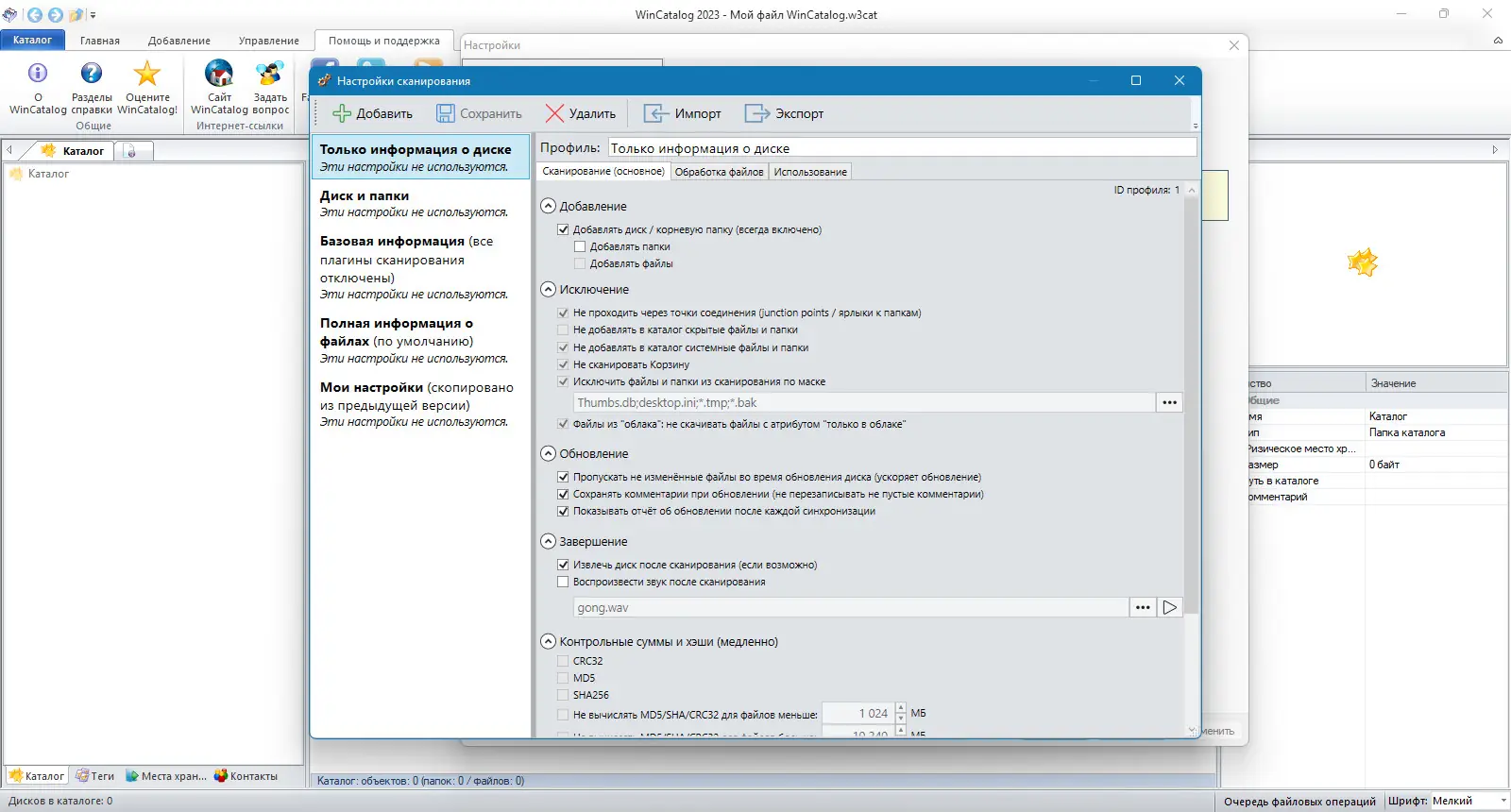Click the Ask a question icon
Image resolution: width=1511 pixels, height=812 pixels.
point(270,73)
